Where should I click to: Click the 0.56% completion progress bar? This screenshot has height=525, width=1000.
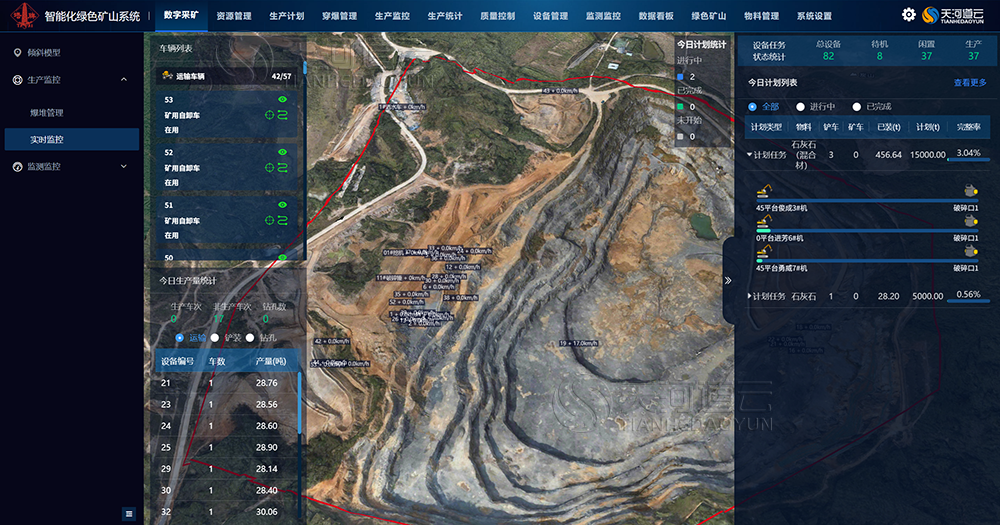coord(968,301)
